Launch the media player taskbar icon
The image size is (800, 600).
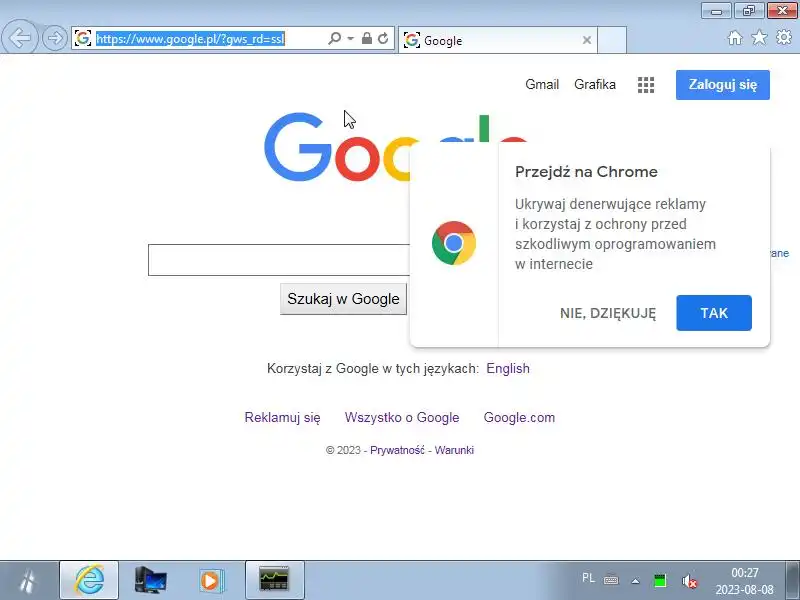(211, 580)
